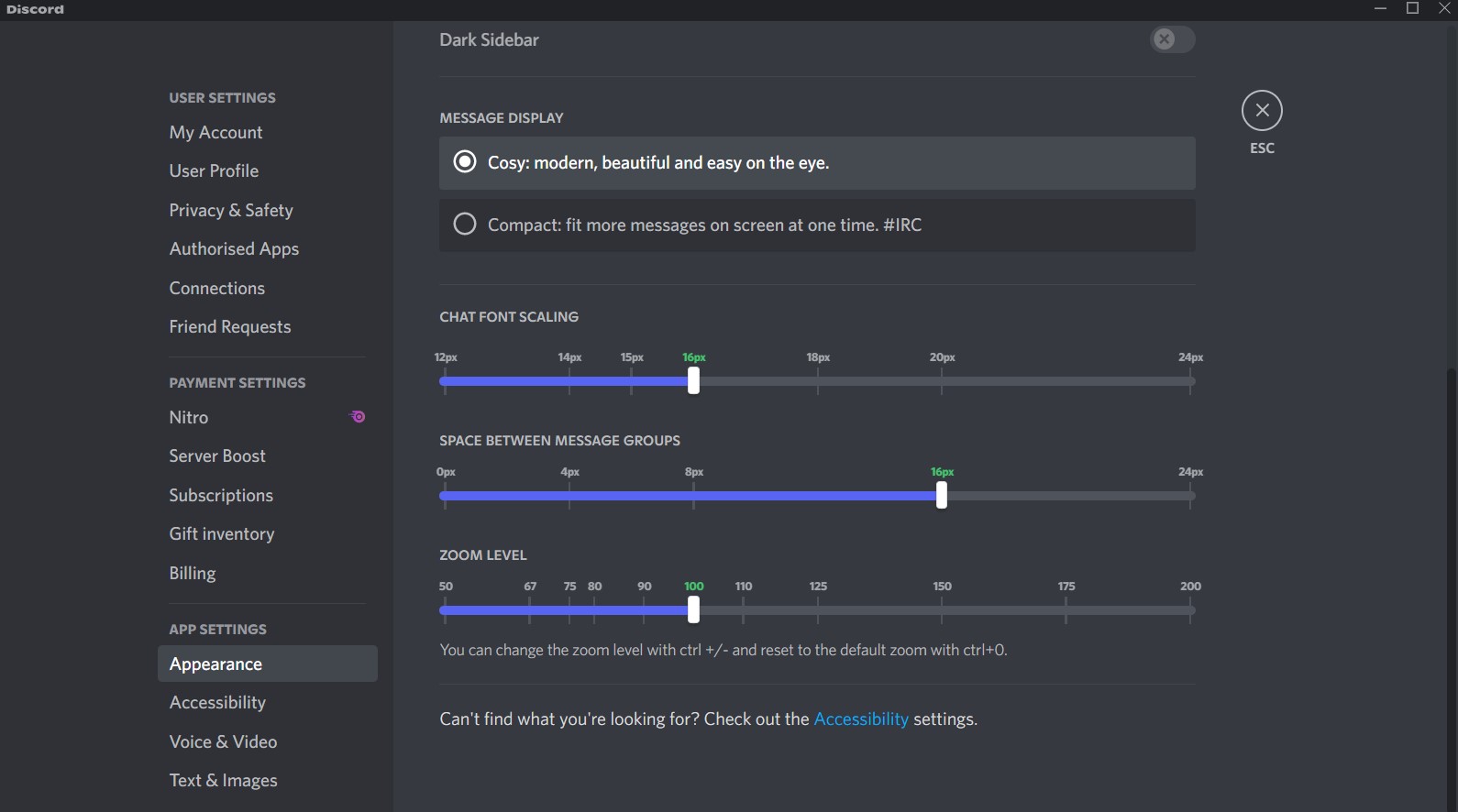Screen dimensions: 1458x812
Task: Open Privacy & Safety settings
Action: (230, 210)
